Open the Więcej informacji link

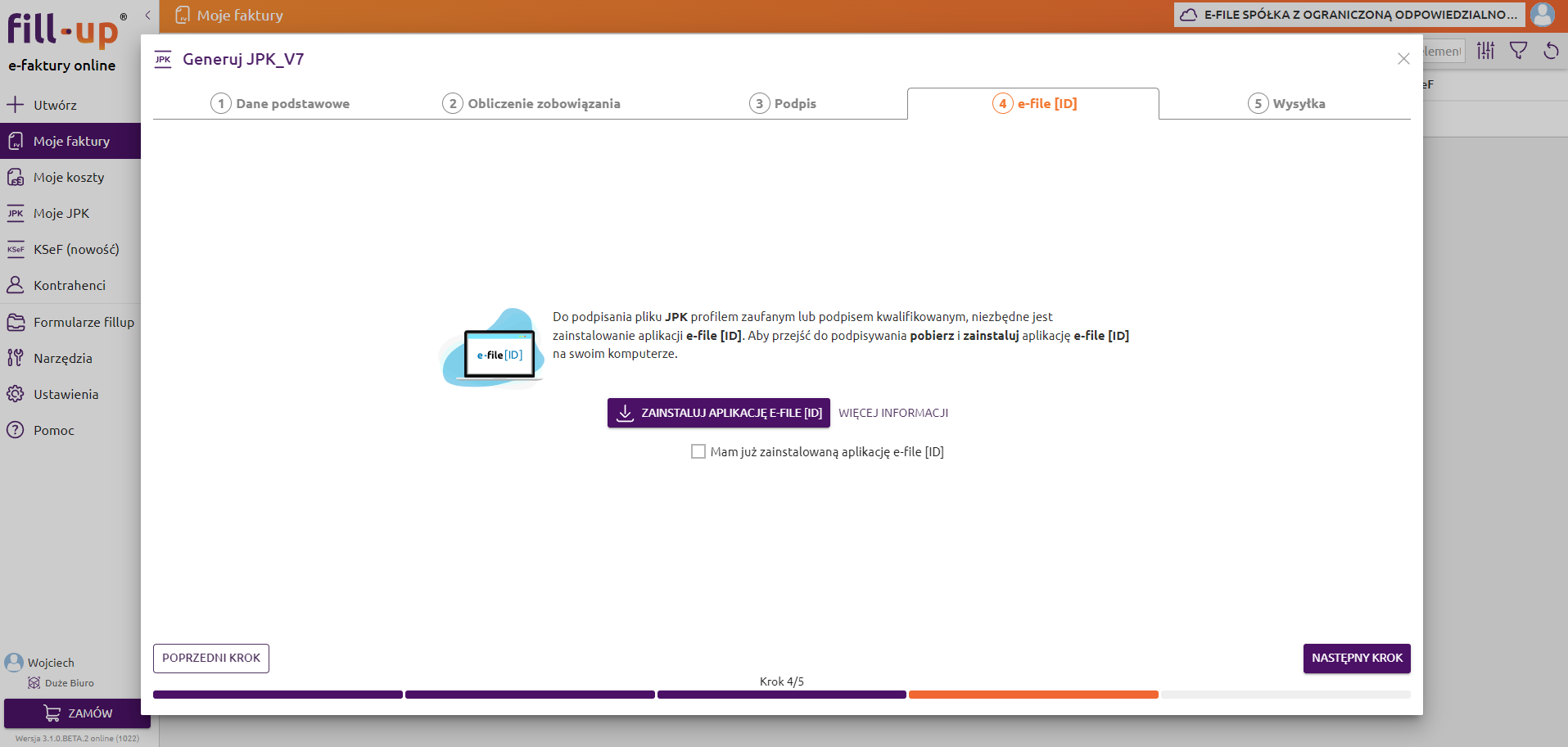[x=892, y=413]
